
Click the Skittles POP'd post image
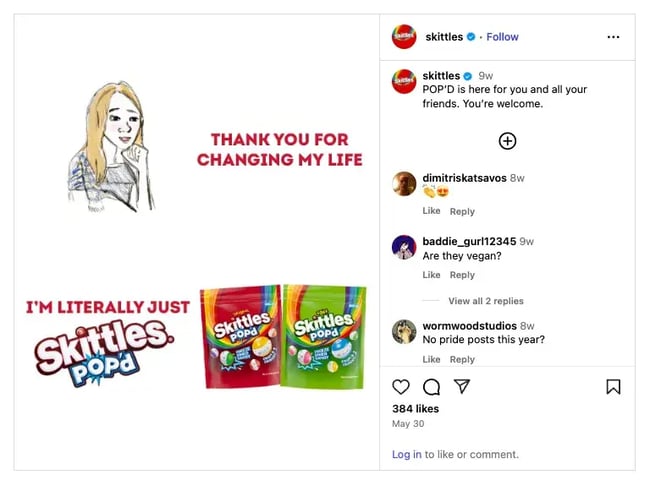click(196, 242)
